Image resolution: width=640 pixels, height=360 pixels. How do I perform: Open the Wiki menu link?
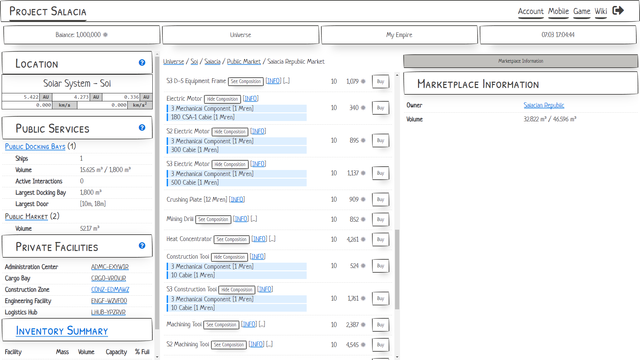(600, 11)
